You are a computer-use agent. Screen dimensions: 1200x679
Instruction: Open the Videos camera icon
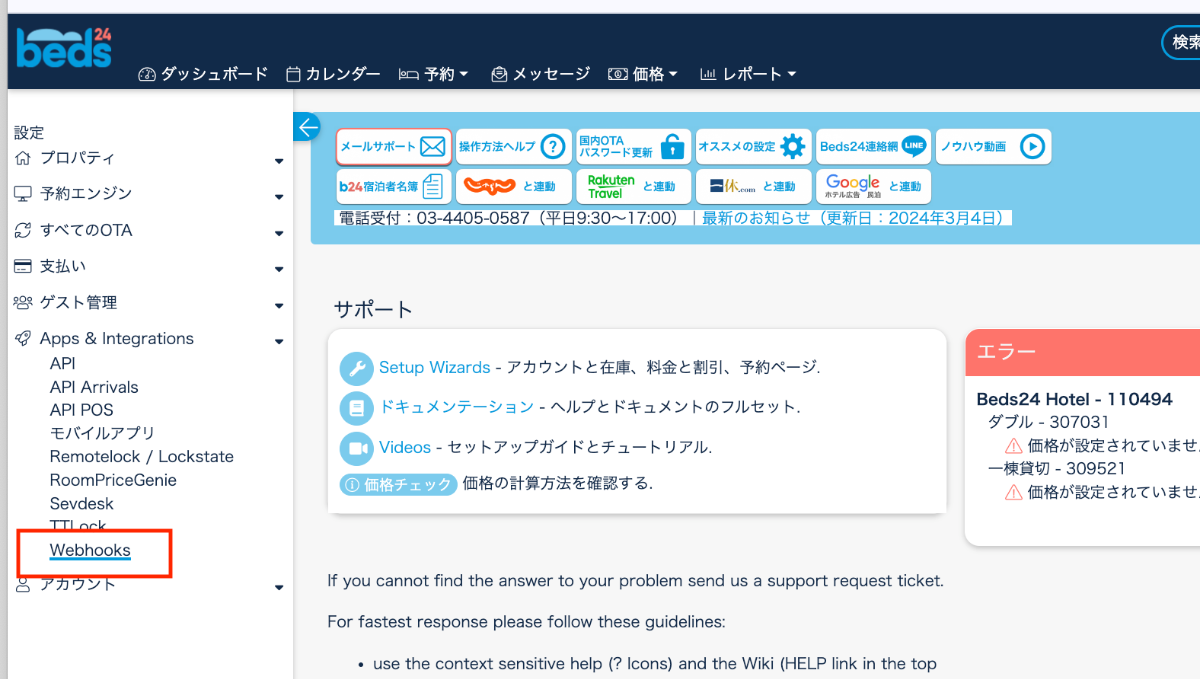tap(356, 447)
